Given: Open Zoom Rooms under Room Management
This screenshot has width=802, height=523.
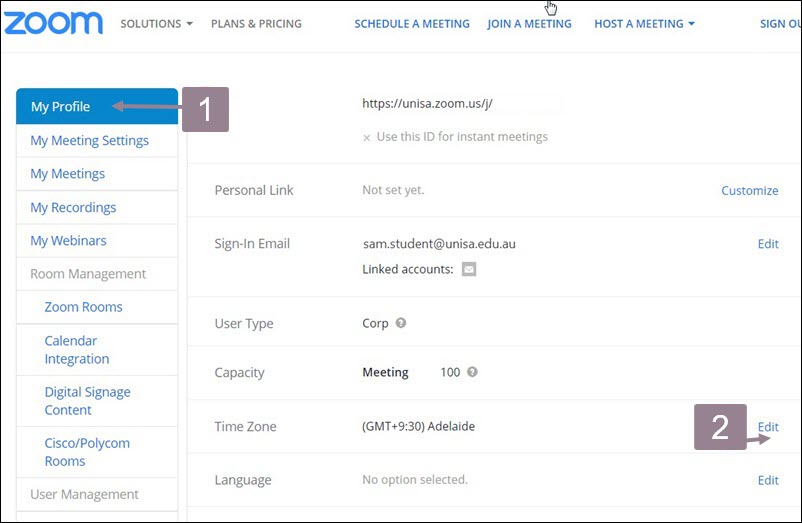Looking at the screenshot, I should [x=83, y=307].
